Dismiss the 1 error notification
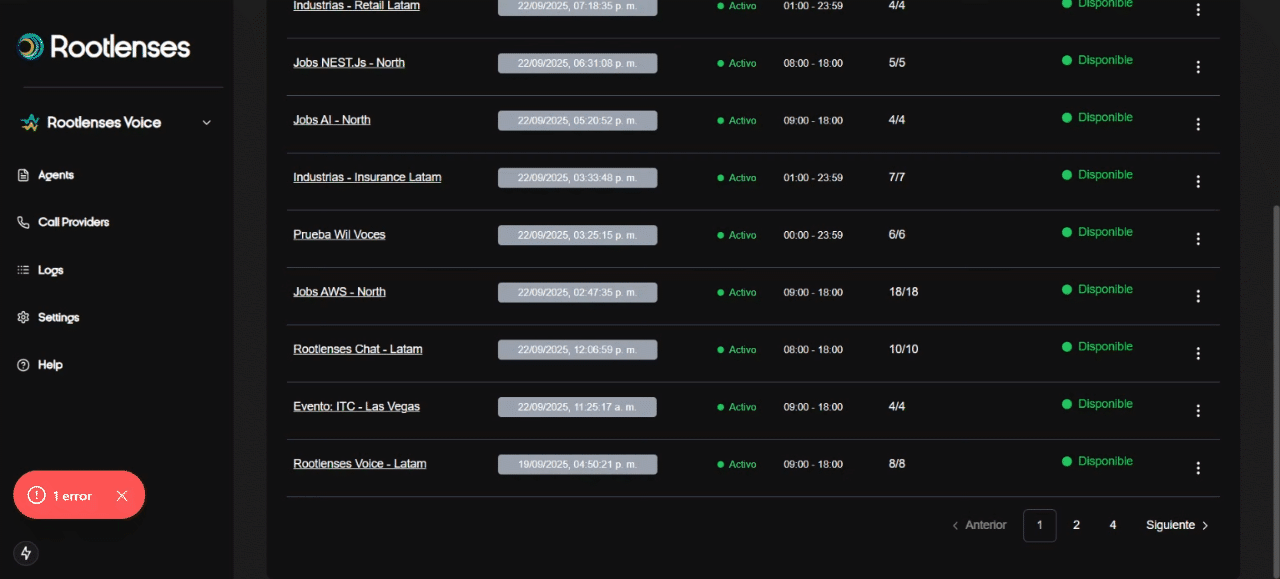The width and height of the screenshot is (1280, 579). point(122,496)
